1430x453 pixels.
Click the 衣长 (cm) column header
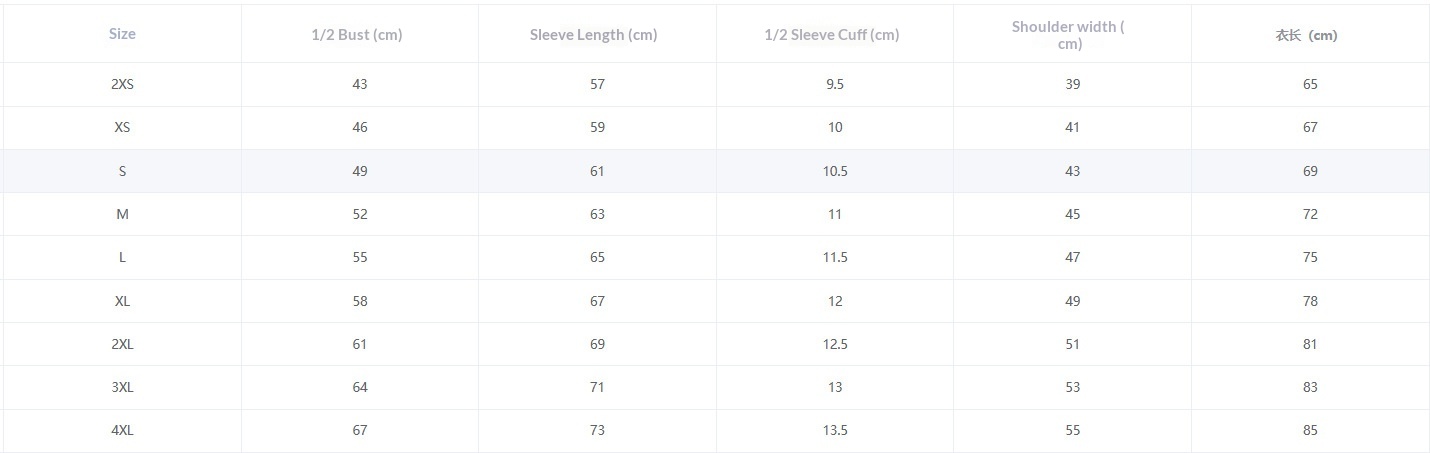coord(1306,35)
